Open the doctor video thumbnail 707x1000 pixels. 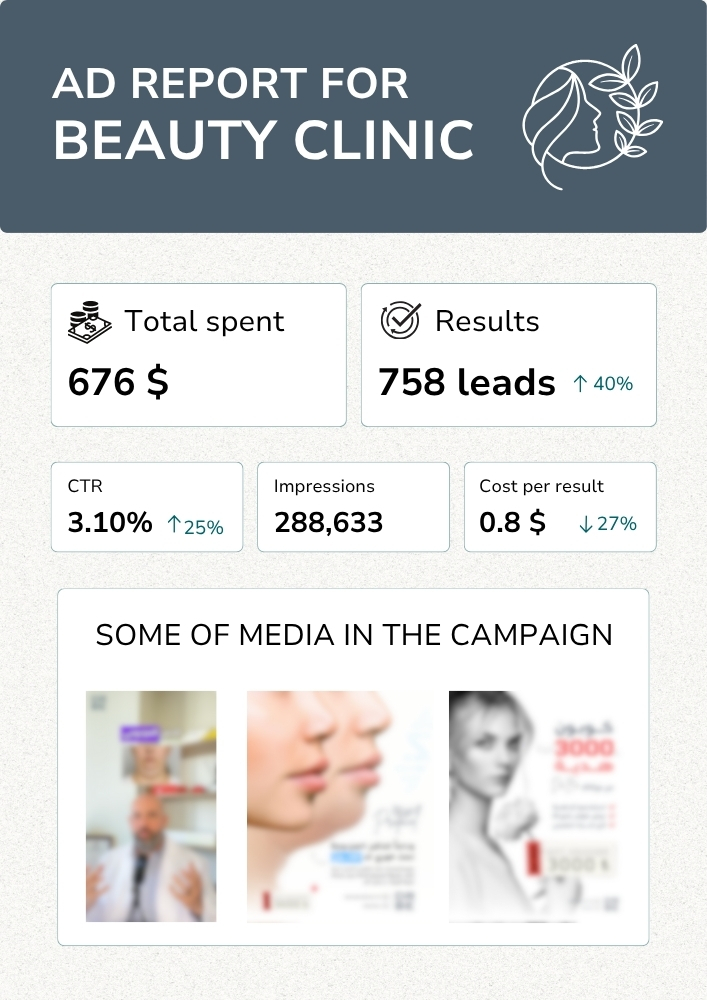[151, 806]
